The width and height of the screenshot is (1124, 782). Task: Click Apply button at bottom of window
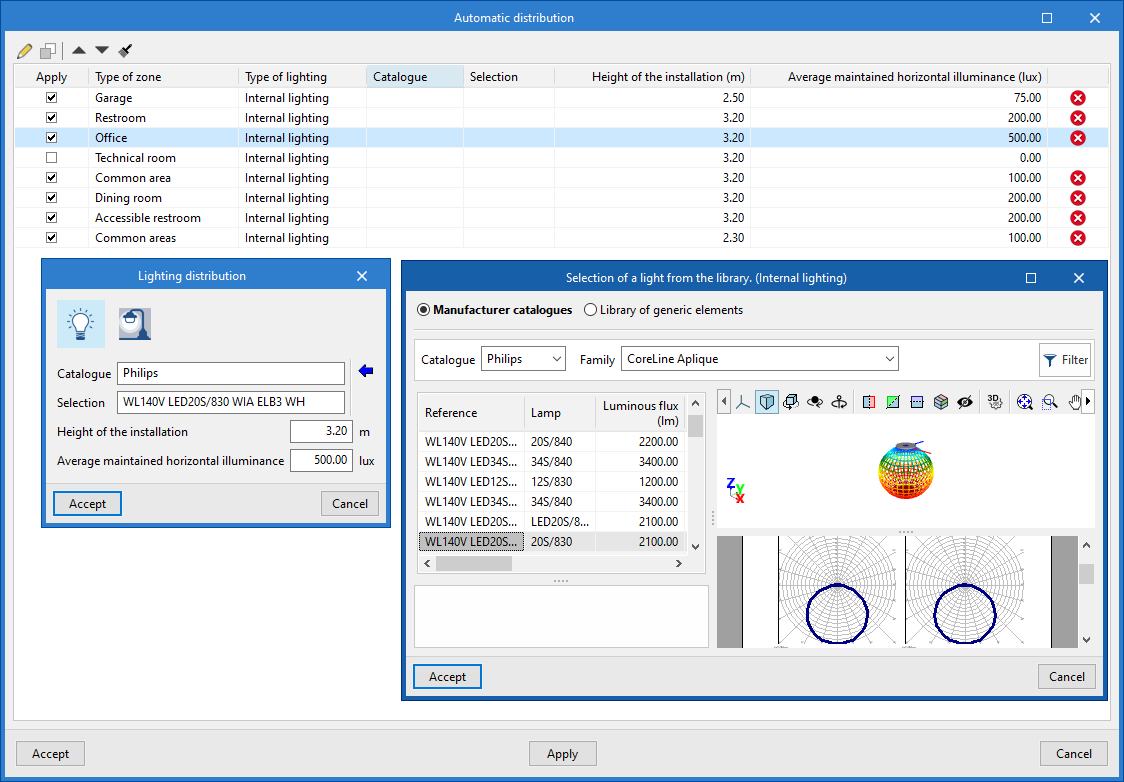(562, 754)
